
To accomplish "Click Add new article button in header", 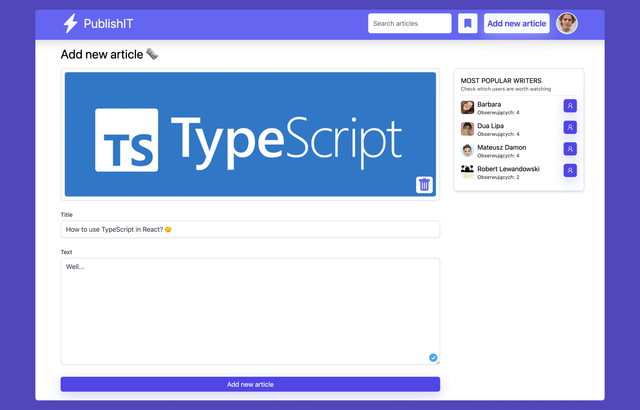I will tap(517, 23).
